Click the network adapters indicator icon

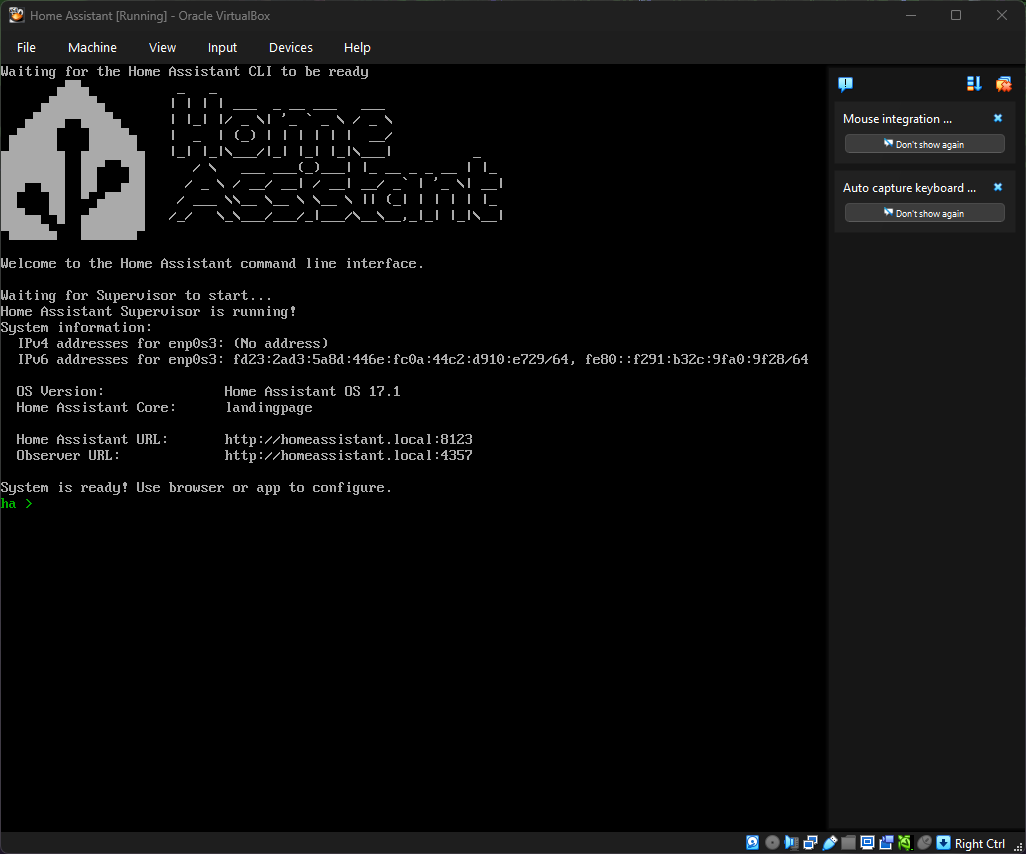810,843
